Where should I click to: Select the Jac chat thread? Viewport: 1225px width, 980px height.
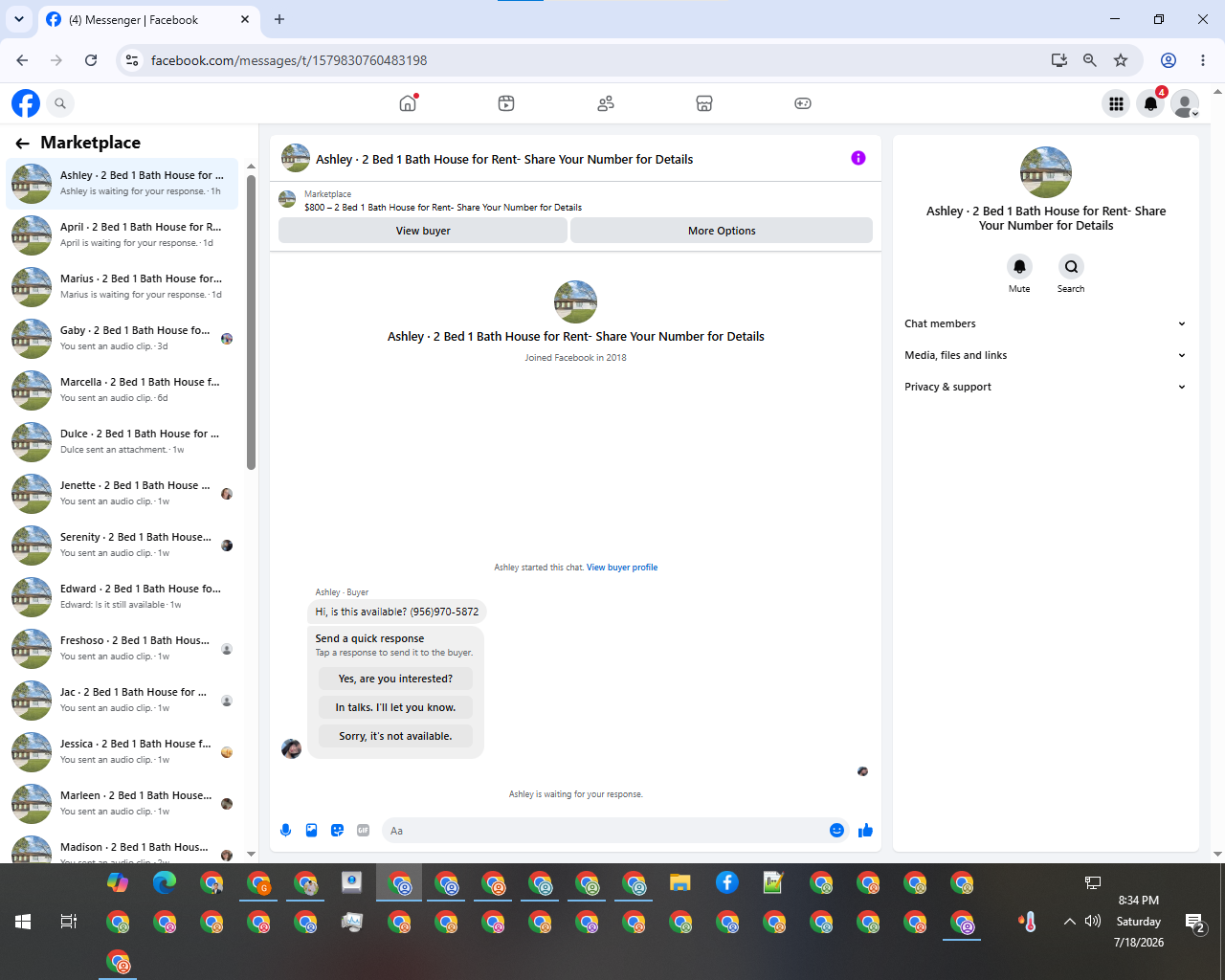(x=122, y=700)
